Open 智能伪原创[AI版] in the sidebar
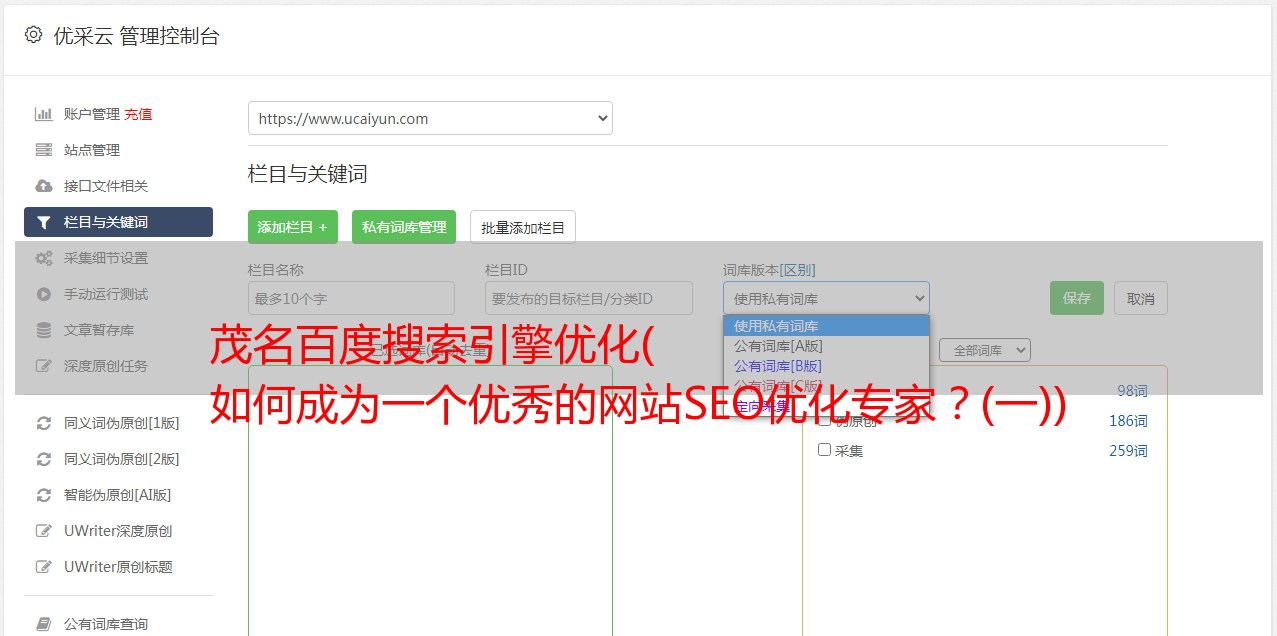Screen dimensions: 1277x636 click(118, 495)
